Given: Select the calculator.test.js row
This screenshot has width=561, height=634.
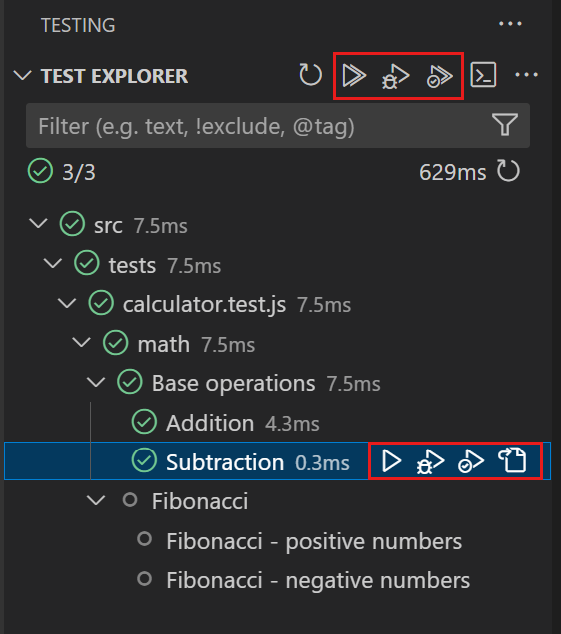Looking at the screenshot, I should coord(277,304).
